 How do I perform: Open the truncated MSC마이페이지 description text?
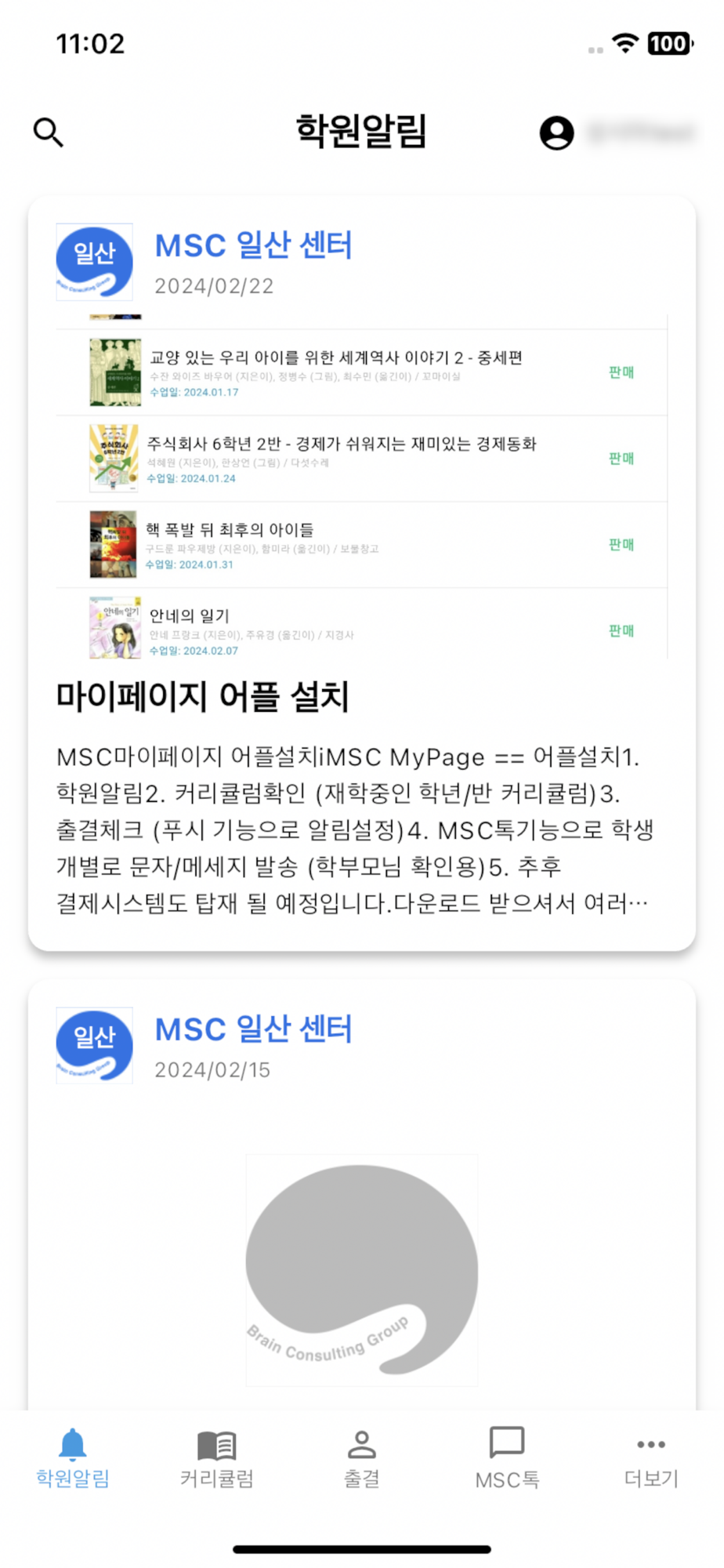tap(356, 830)
